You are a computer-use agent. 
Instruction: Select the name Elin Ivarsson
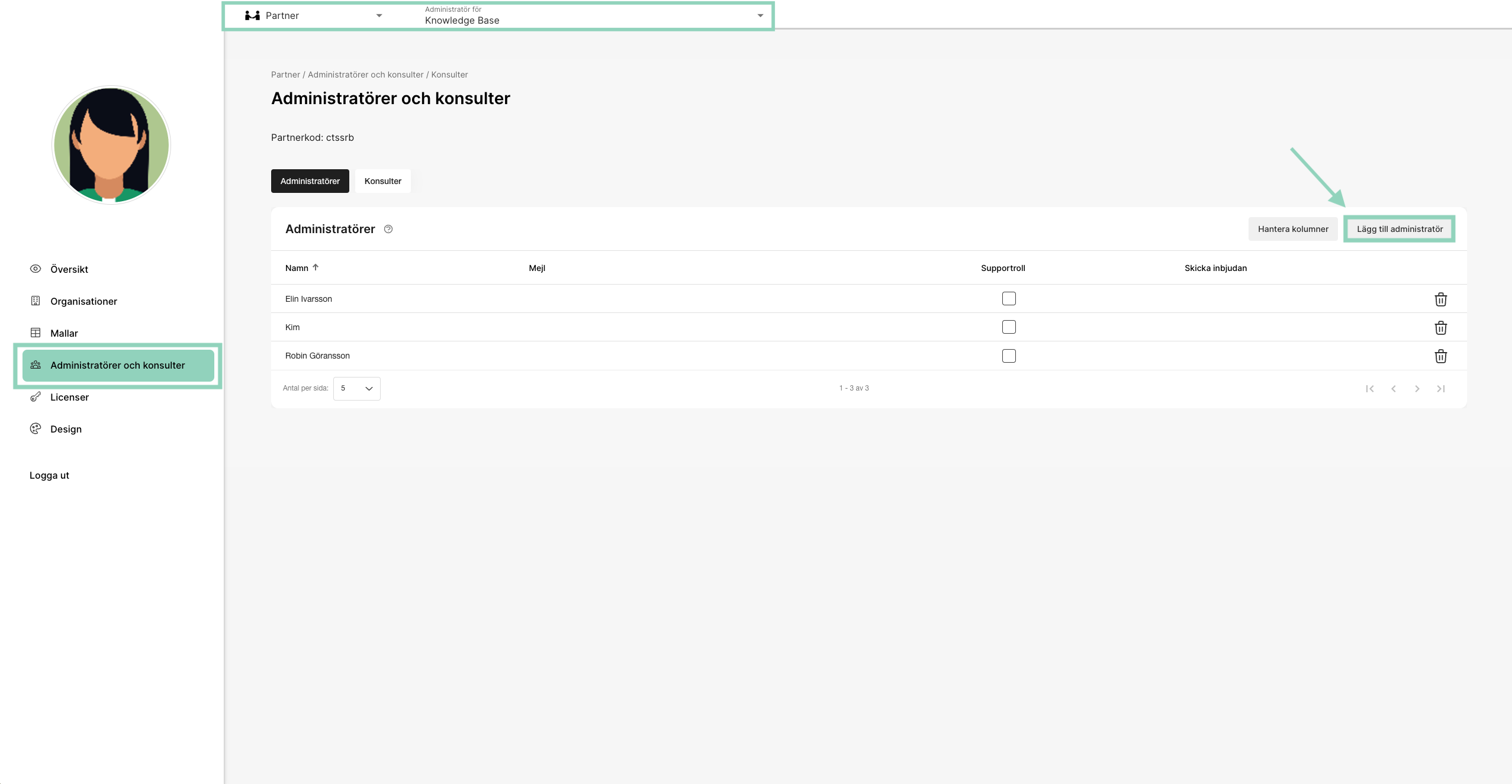click(x=308, y=299)
